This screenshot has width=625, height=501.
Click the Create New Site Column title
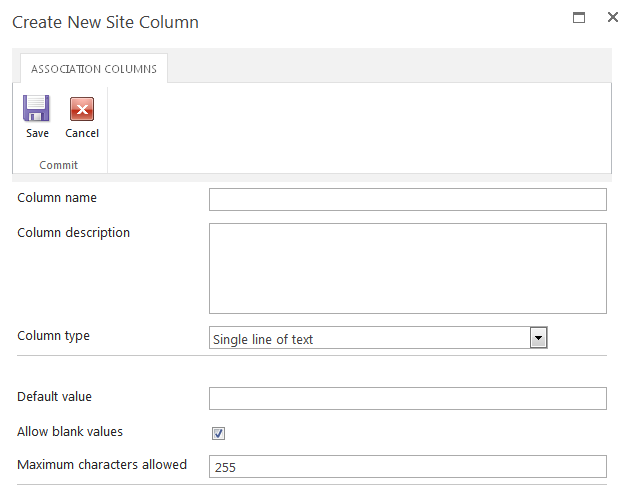[105, 22]
